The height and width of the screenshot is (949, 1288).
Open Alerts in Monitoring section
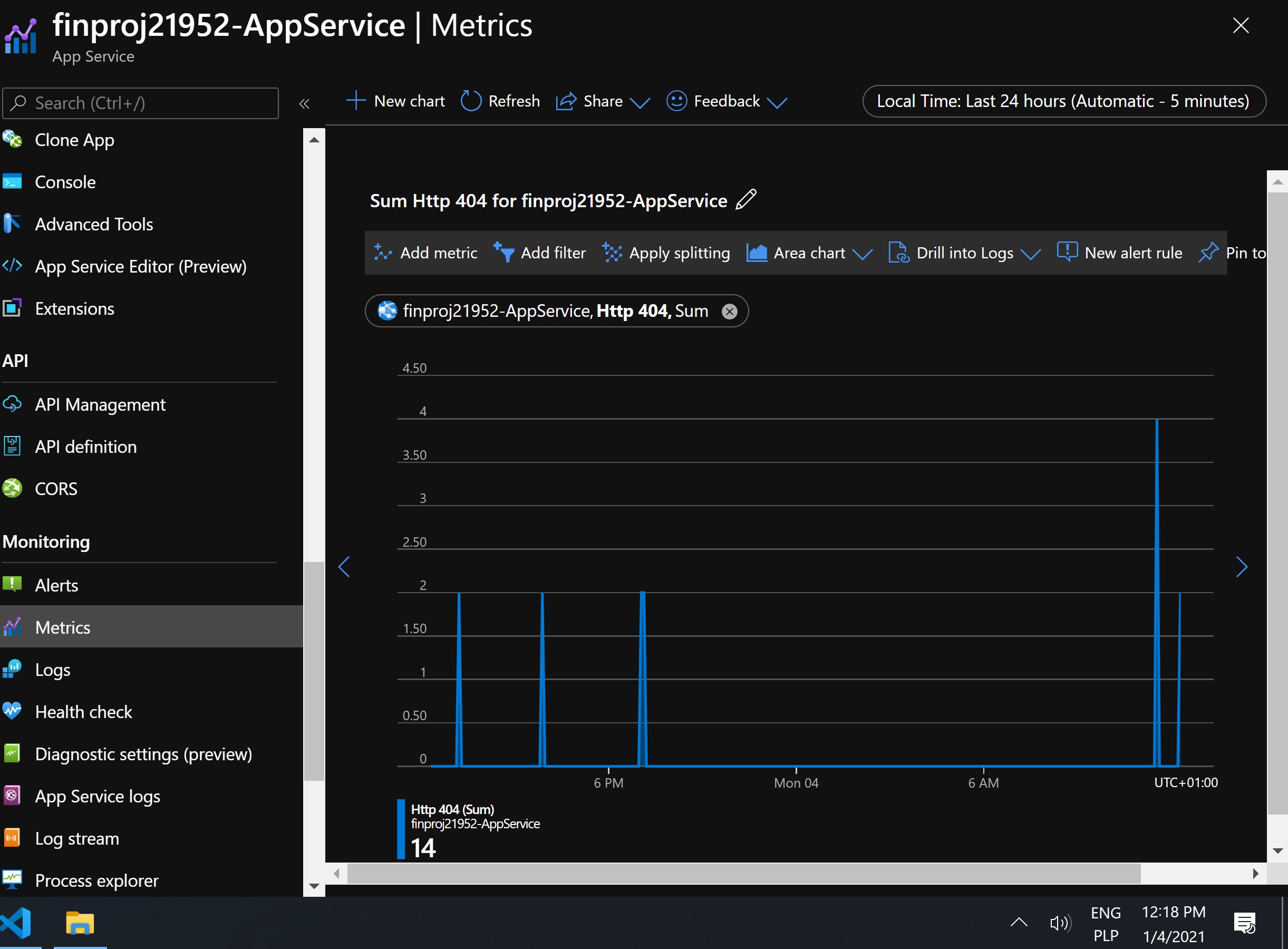(56, 585)
